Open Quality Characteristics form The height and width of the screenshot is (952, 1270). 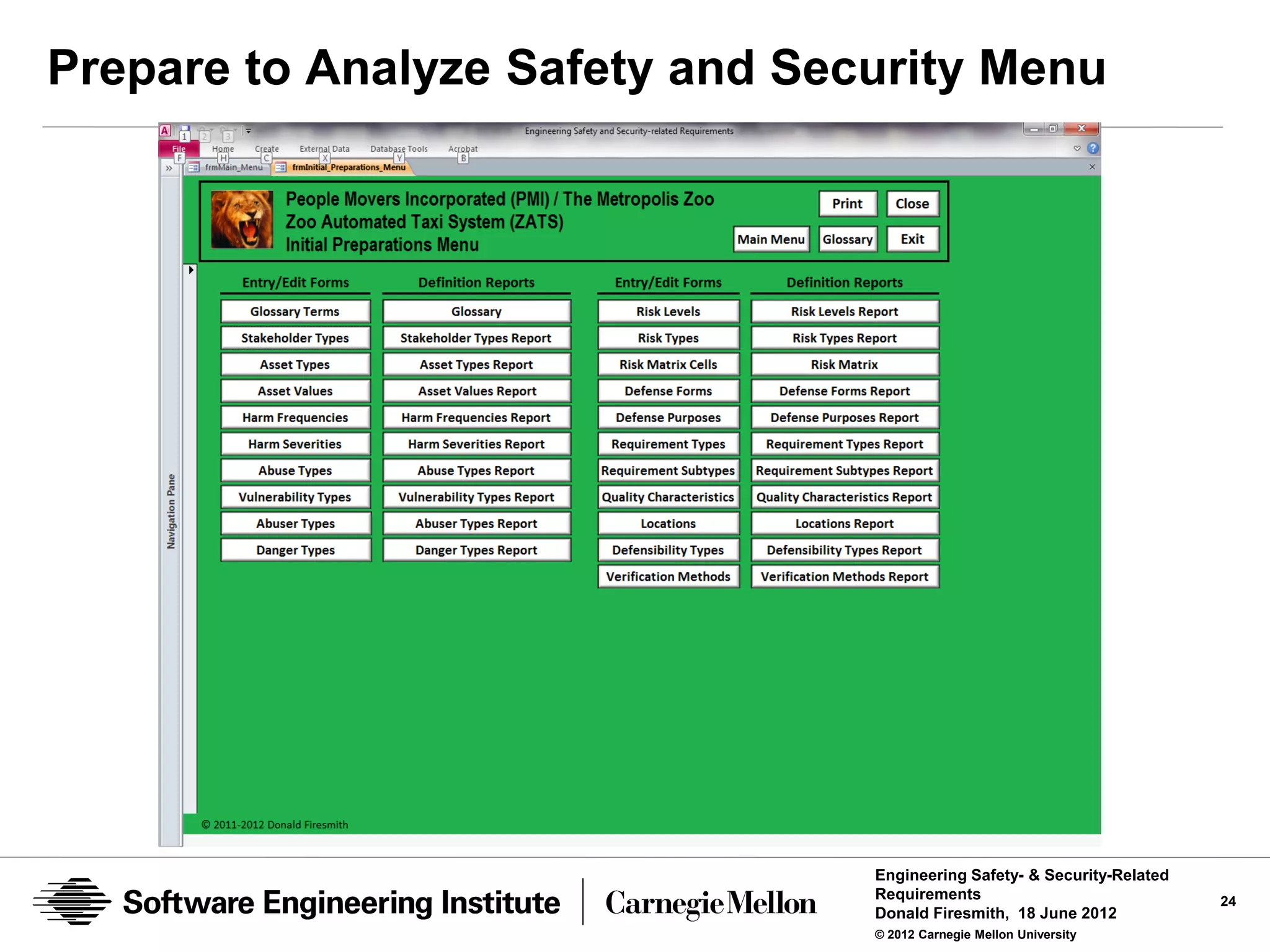point(668,497)
